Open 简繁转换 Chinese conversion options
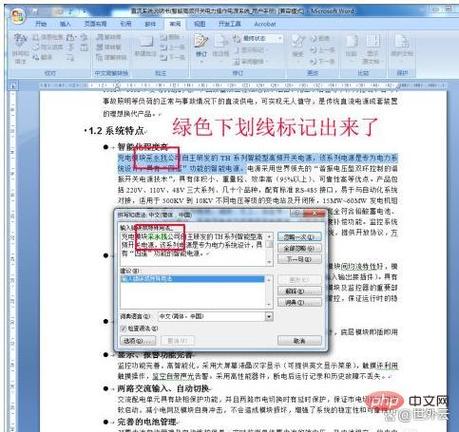Screen dimensions: 459x432 [x=111, y=57]
